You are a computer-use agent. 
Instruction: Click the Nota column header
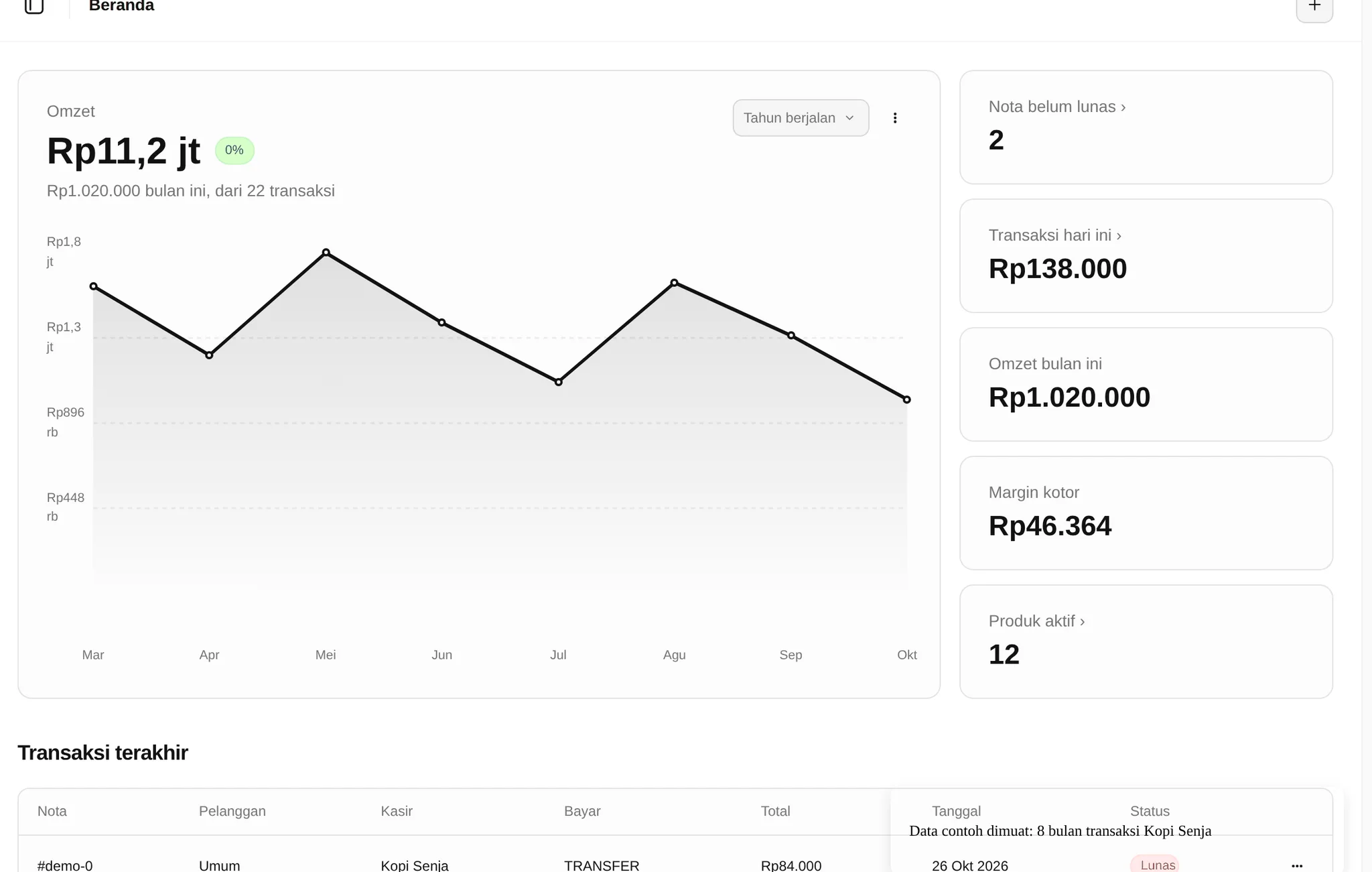(52, 811)
